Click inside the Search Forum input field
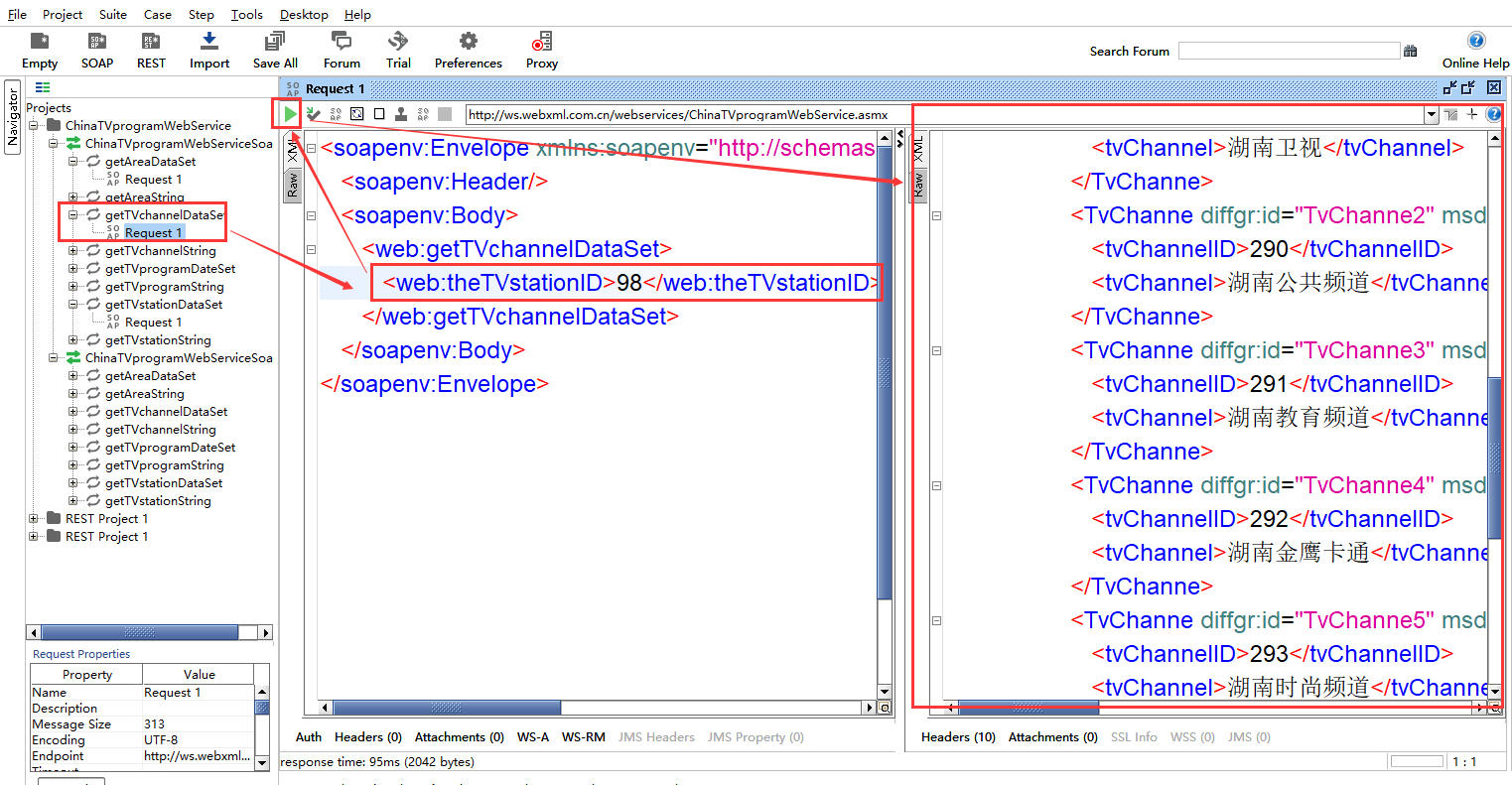The height and width of the screenshot is (785, 1512). 1288,51
